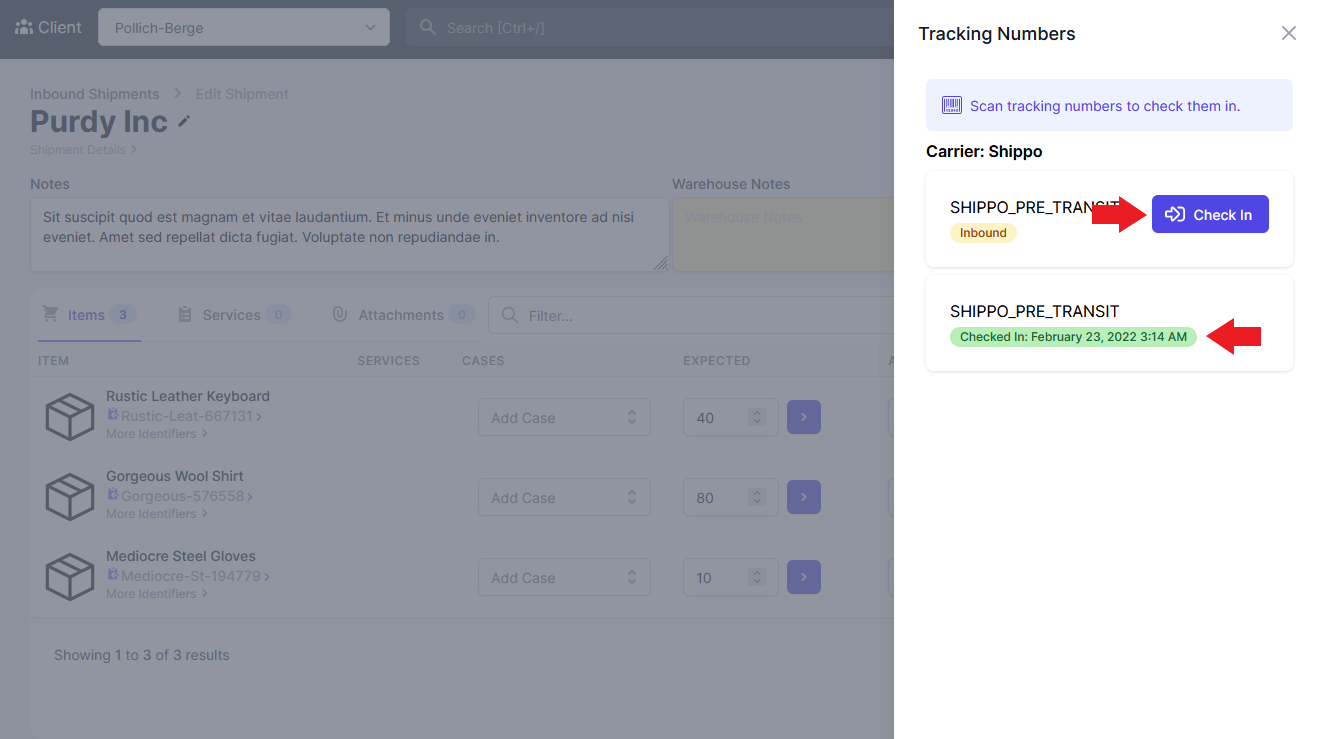
Task: Click the first SHIPPO_PRE_TRANSIT tracking number
Action: (x=1034, y=207)
